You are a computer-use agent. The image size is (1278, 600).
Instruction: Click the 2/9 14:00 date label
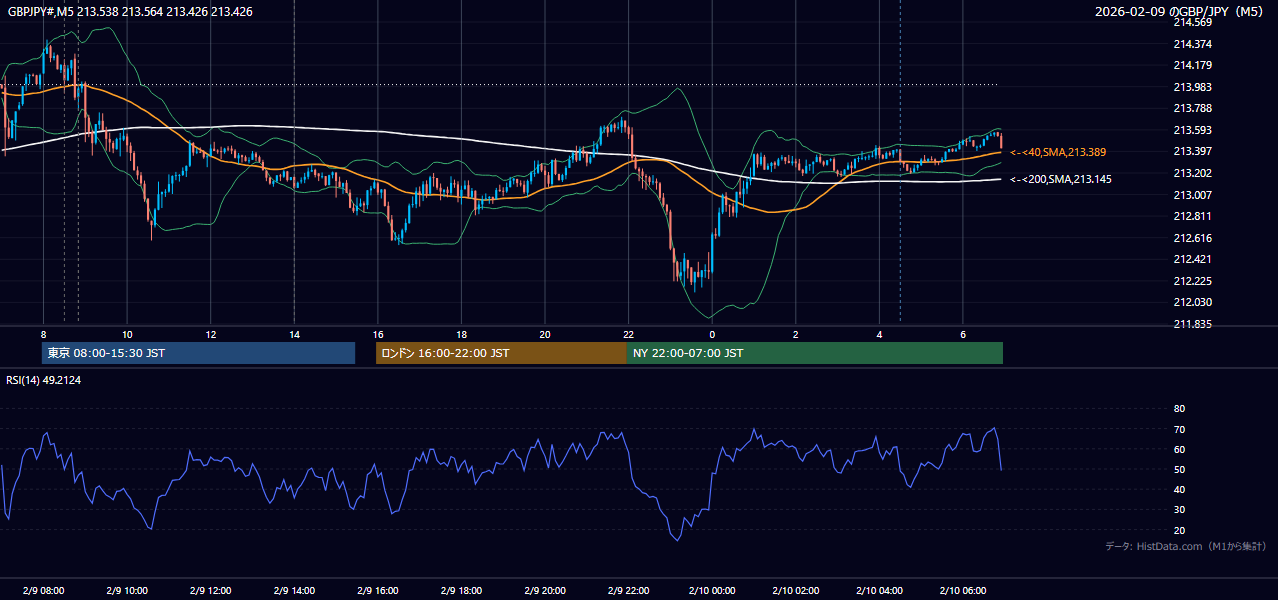click(294, 590)
